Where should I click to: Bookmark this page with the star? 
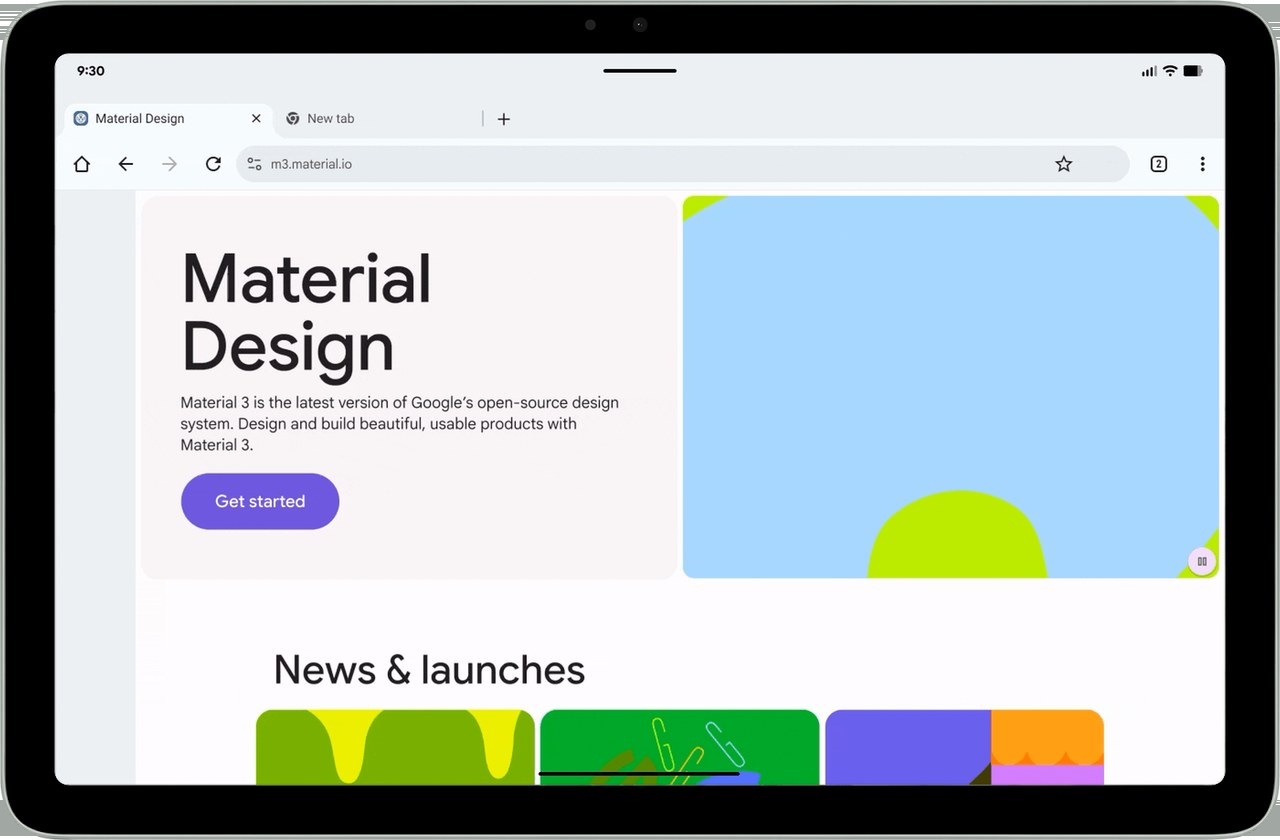pyautogui.click(x=1064, y=164)
